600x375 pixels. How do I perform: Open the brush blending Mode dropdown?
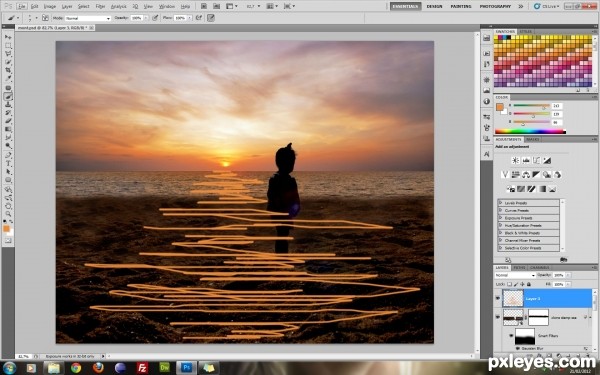pos(88,18)
